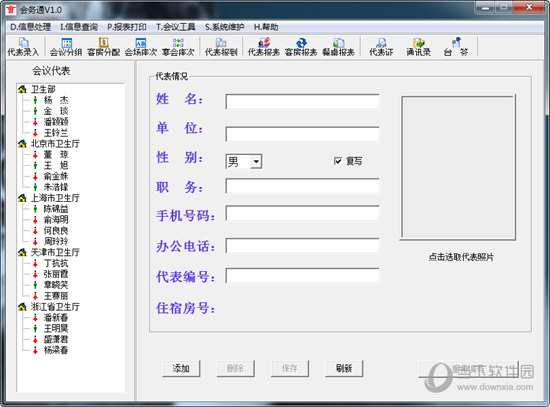This screenshot has height=407, width=550.
Task: Open the 通讯录 address book tool
Action: [418, 47]
